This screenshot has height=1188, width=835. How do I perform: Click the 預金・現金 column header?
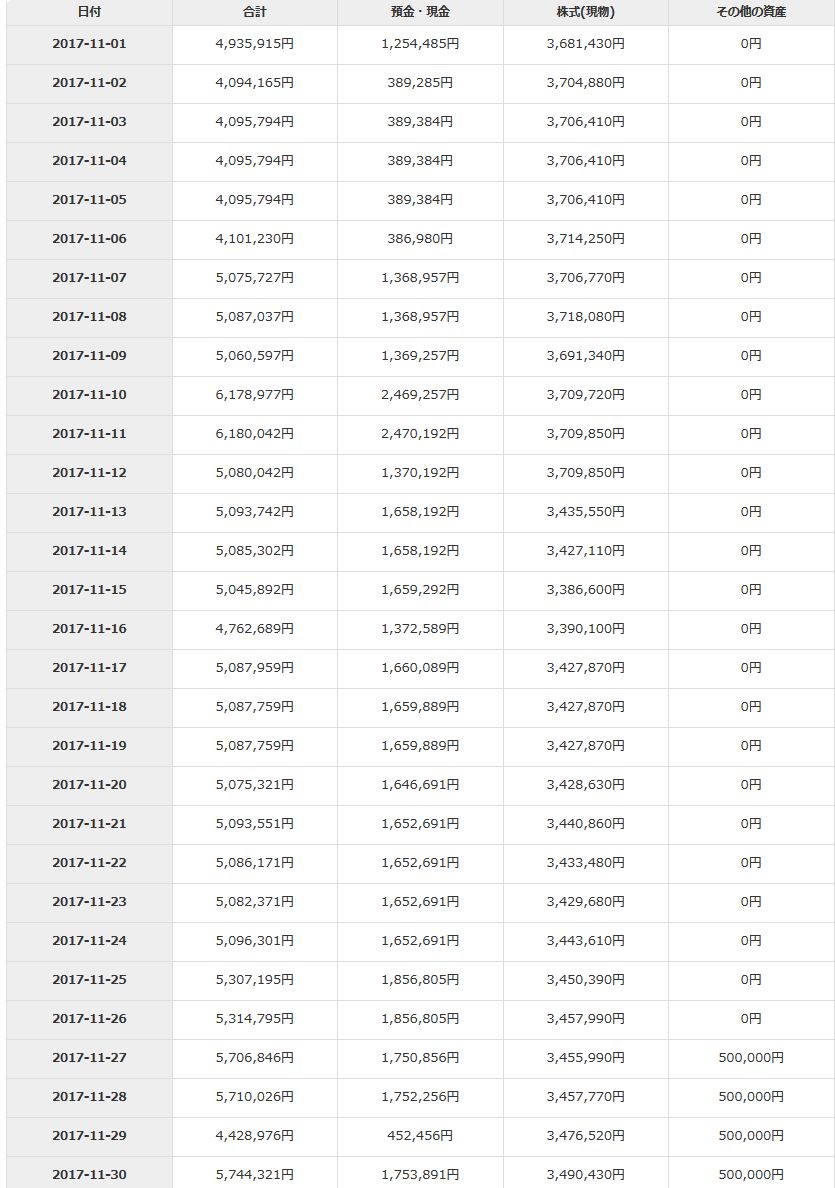tap(420, 12)
